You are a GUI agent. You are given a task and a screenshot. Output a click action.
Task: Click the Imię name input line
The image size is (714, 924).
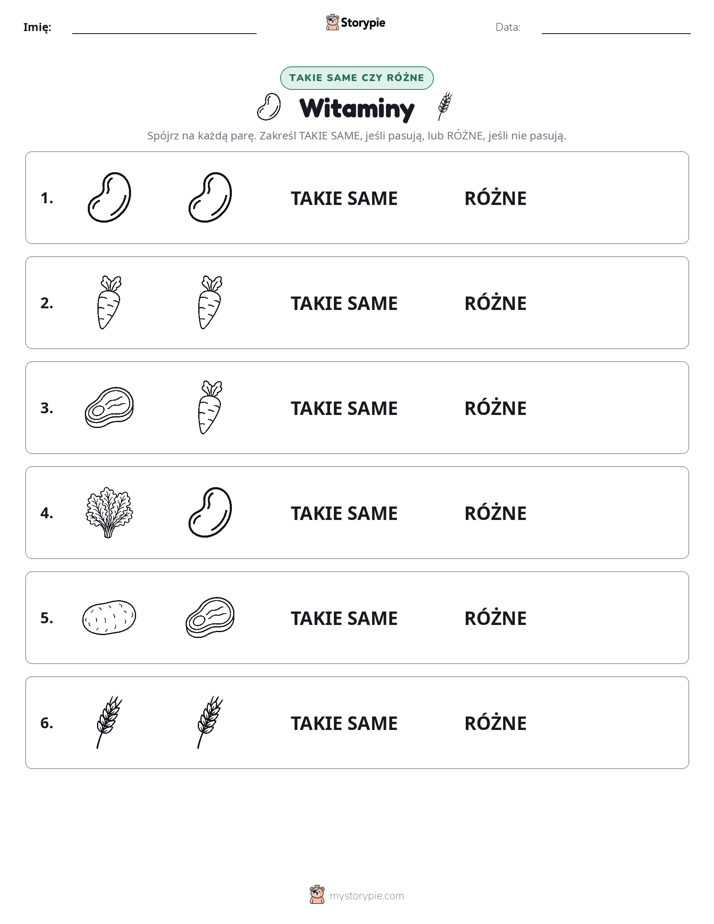point(164,27)
